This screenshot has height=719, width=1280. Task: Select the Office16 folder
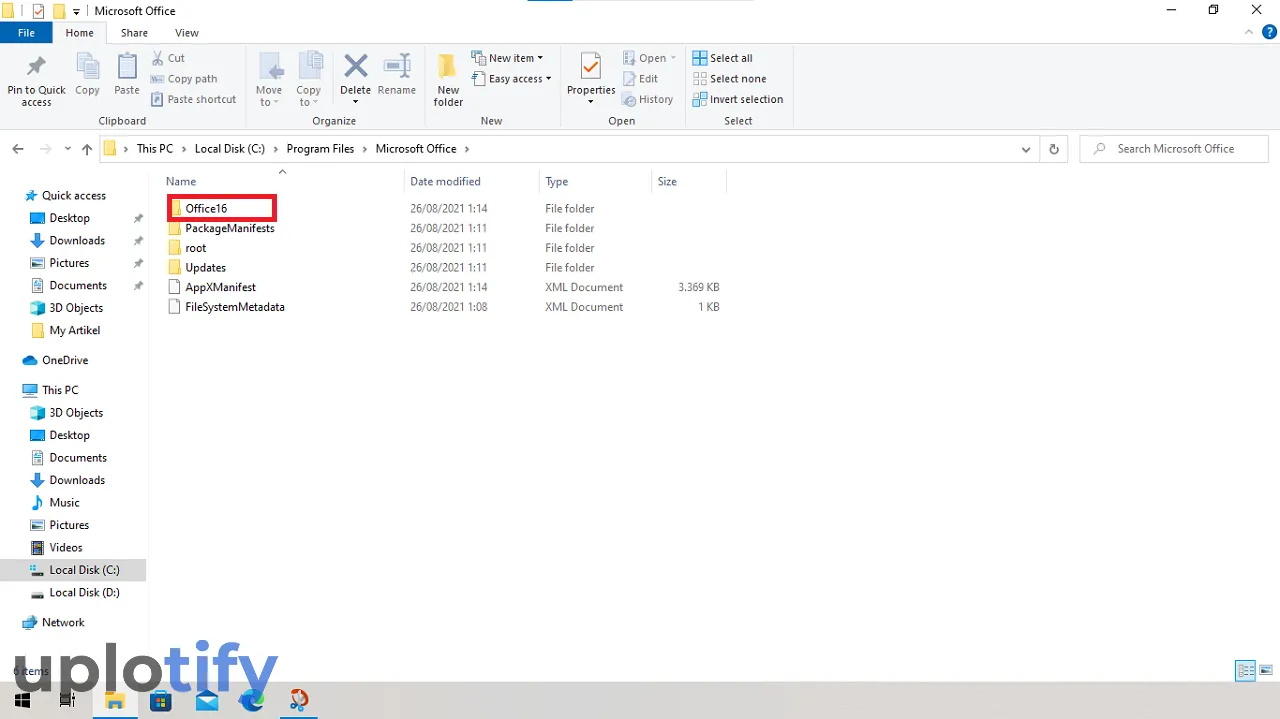pos(207,208)
